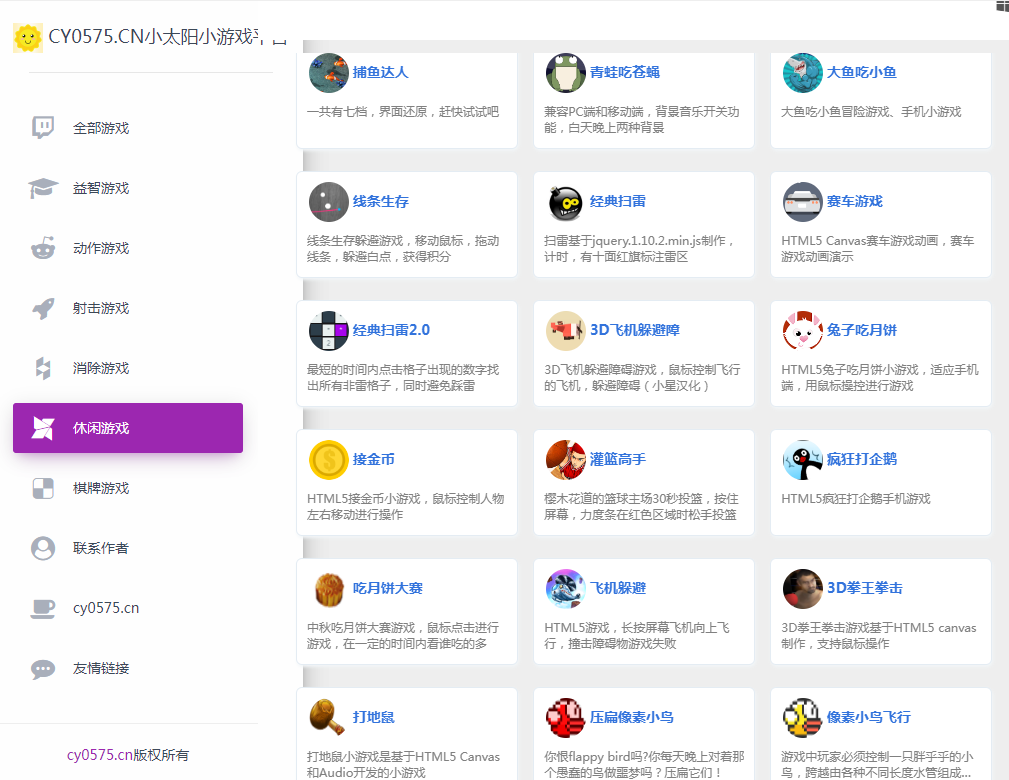Viewport: 1009px width, 780px height.
Task: Click the gold coin icon of 接金币
Action: [x=329, y=460]
